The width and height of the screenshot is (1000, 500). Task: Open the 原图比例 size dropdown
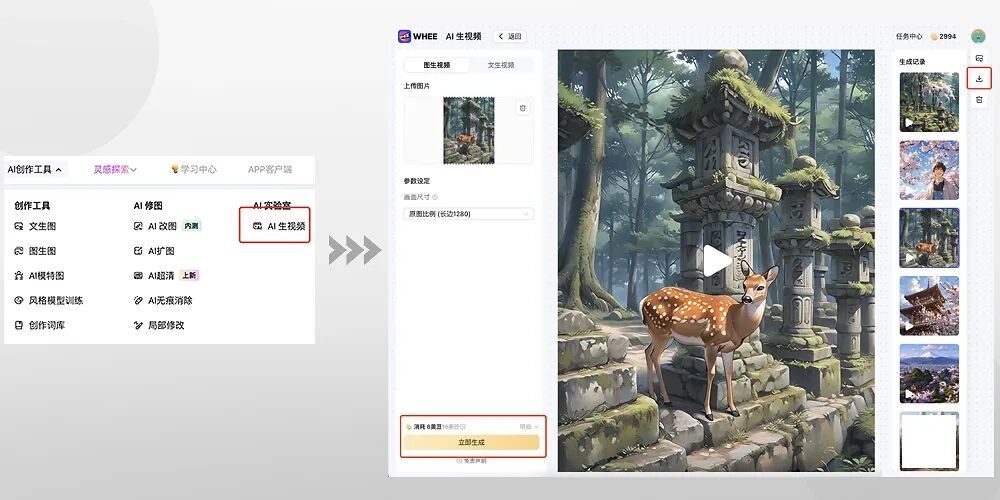(x=469, y=214)
